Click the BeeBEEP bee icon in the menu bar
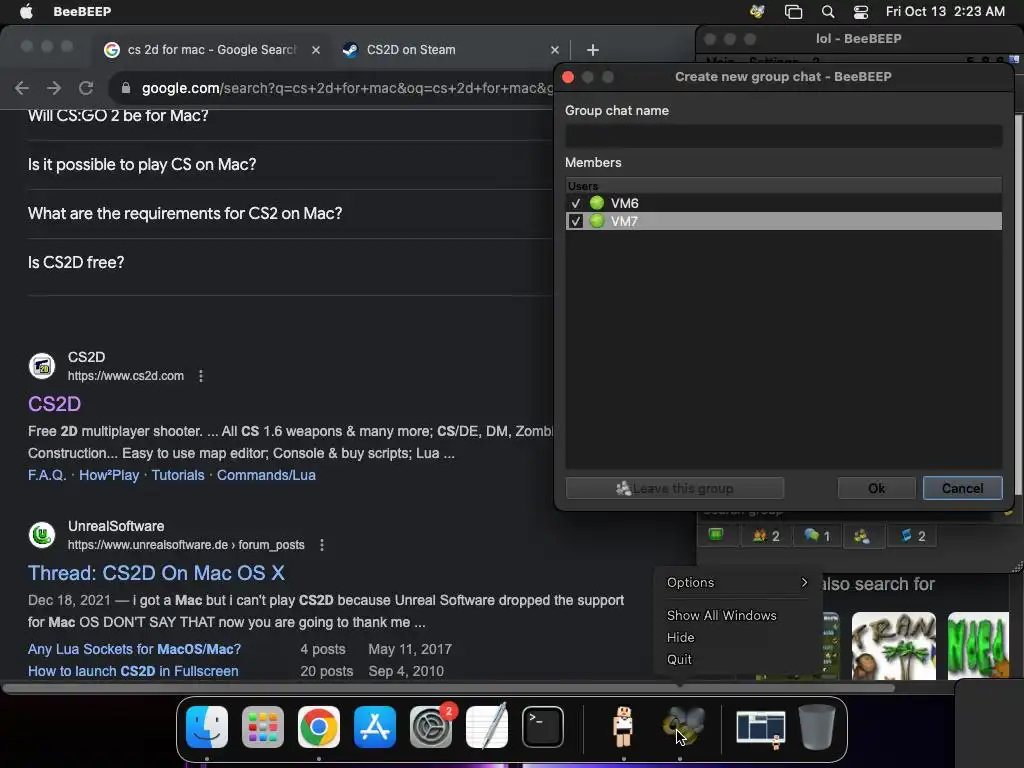1024x768 pixels. [x=757, y=12]
